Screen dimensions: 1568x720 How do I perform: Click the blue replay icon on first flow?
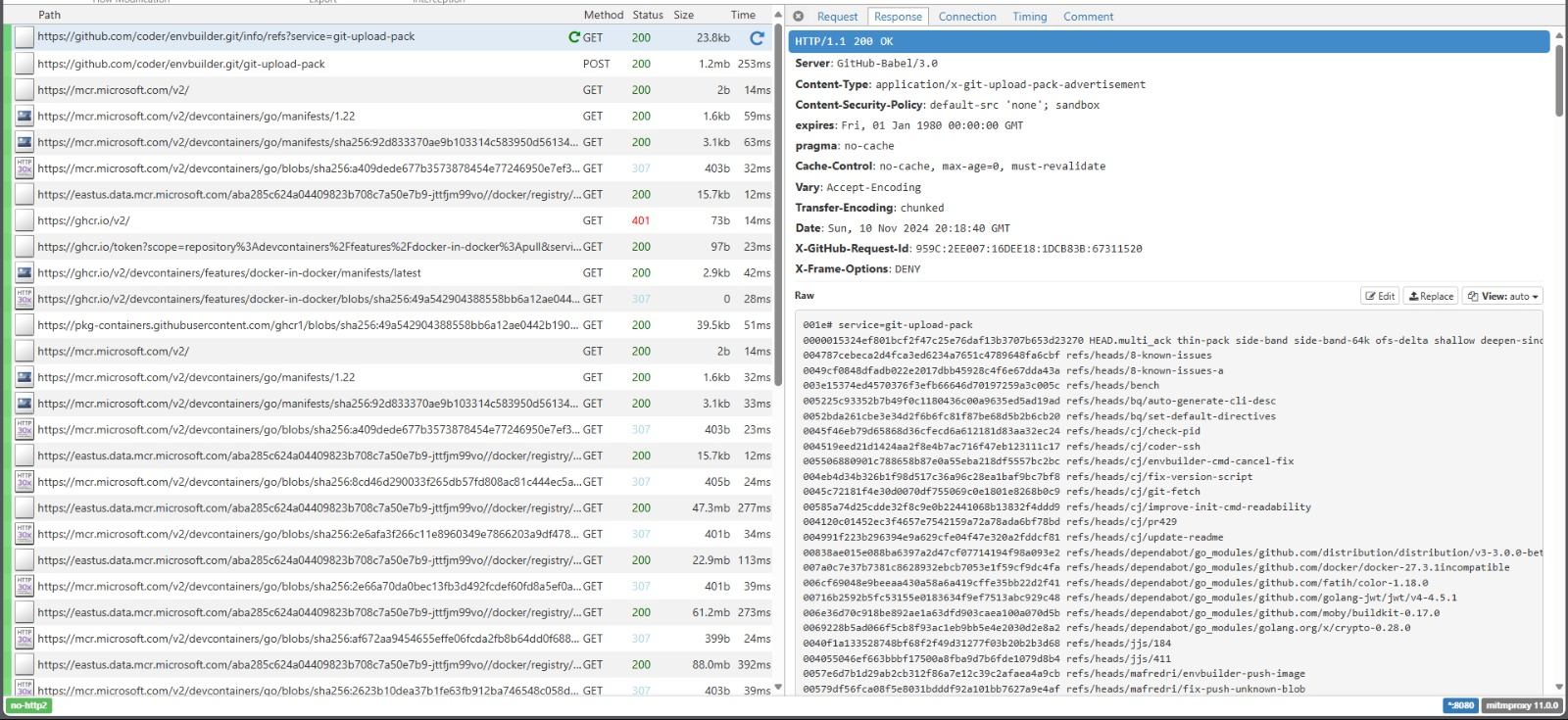757,37
